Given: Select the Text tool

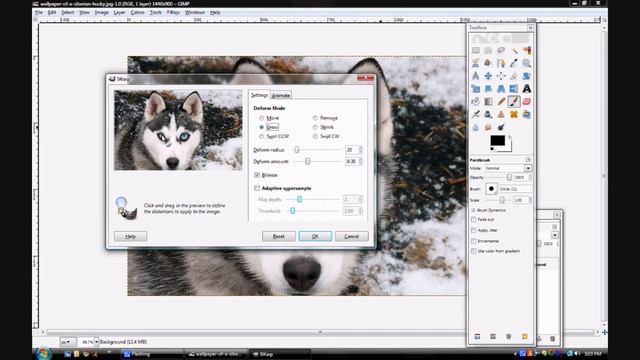Looking at the screenshot, I should [x=527, y=89].
